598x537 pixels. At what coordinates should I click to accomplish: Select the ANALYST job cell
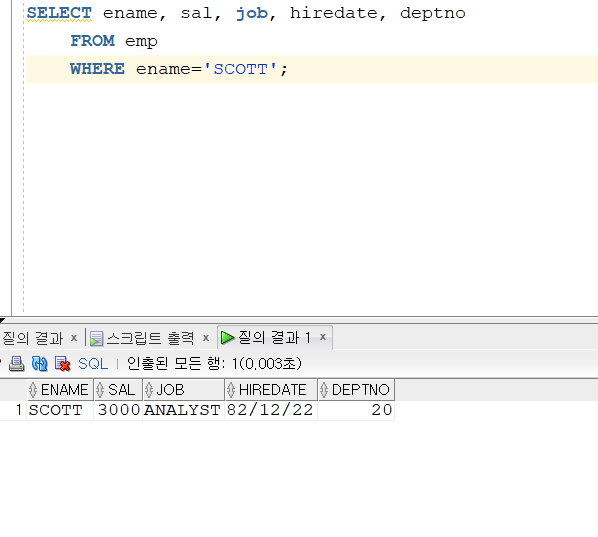click(184, 410)
